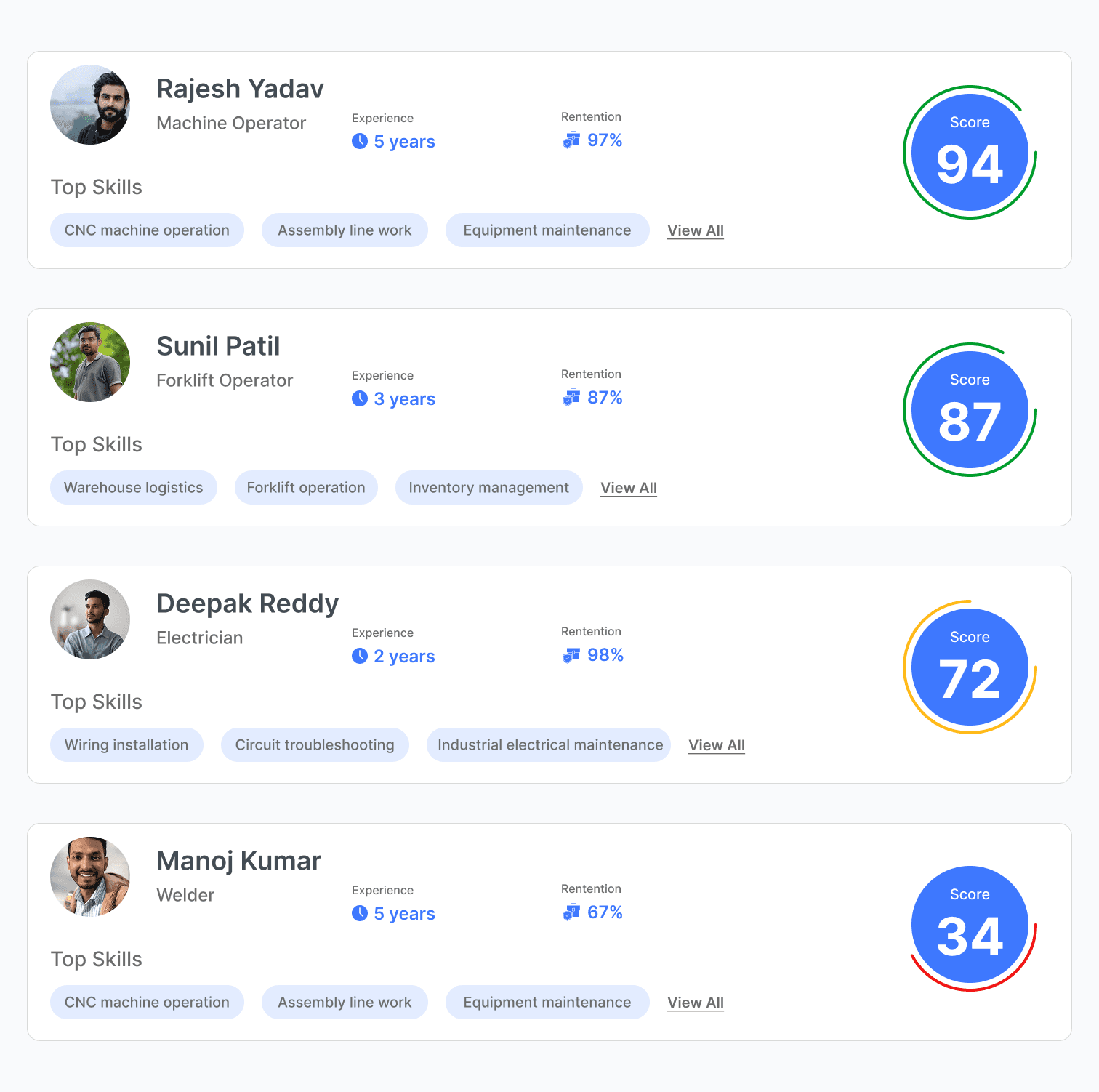Expand View All skills for Deepak Reddy

point(717,745)
